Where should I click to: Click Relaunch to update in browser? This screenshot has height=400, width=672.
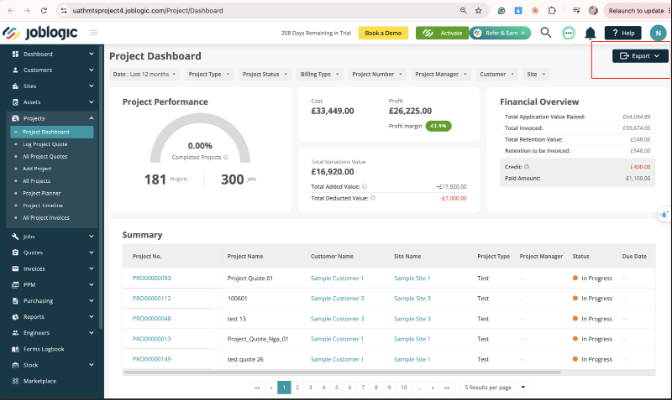(636, 11)
